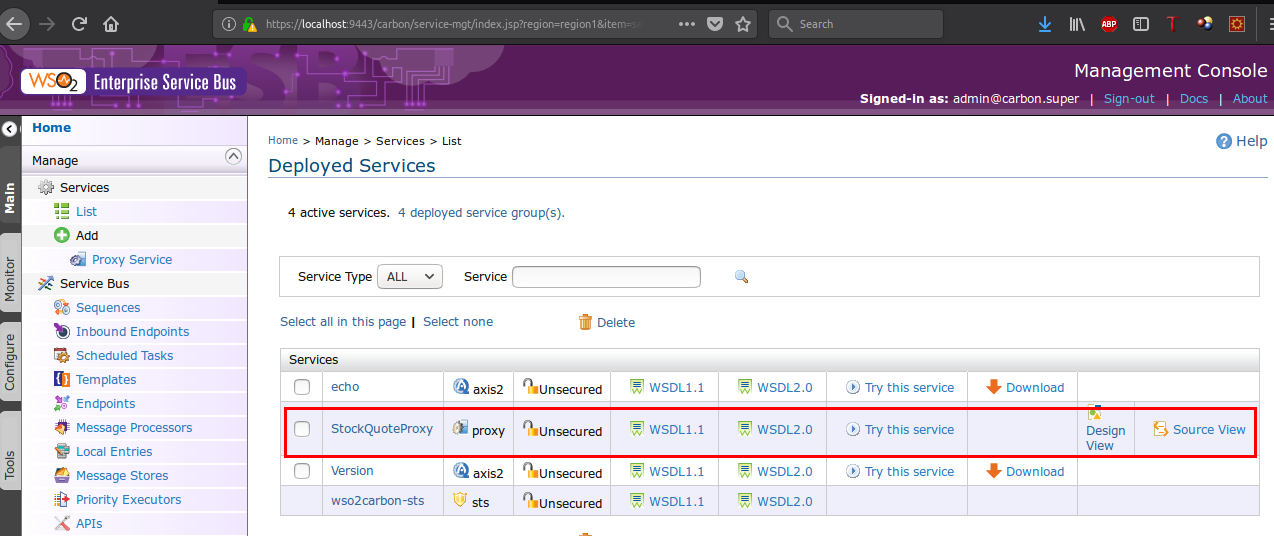Click the Firefox home icon

click(x=111, y=24)
